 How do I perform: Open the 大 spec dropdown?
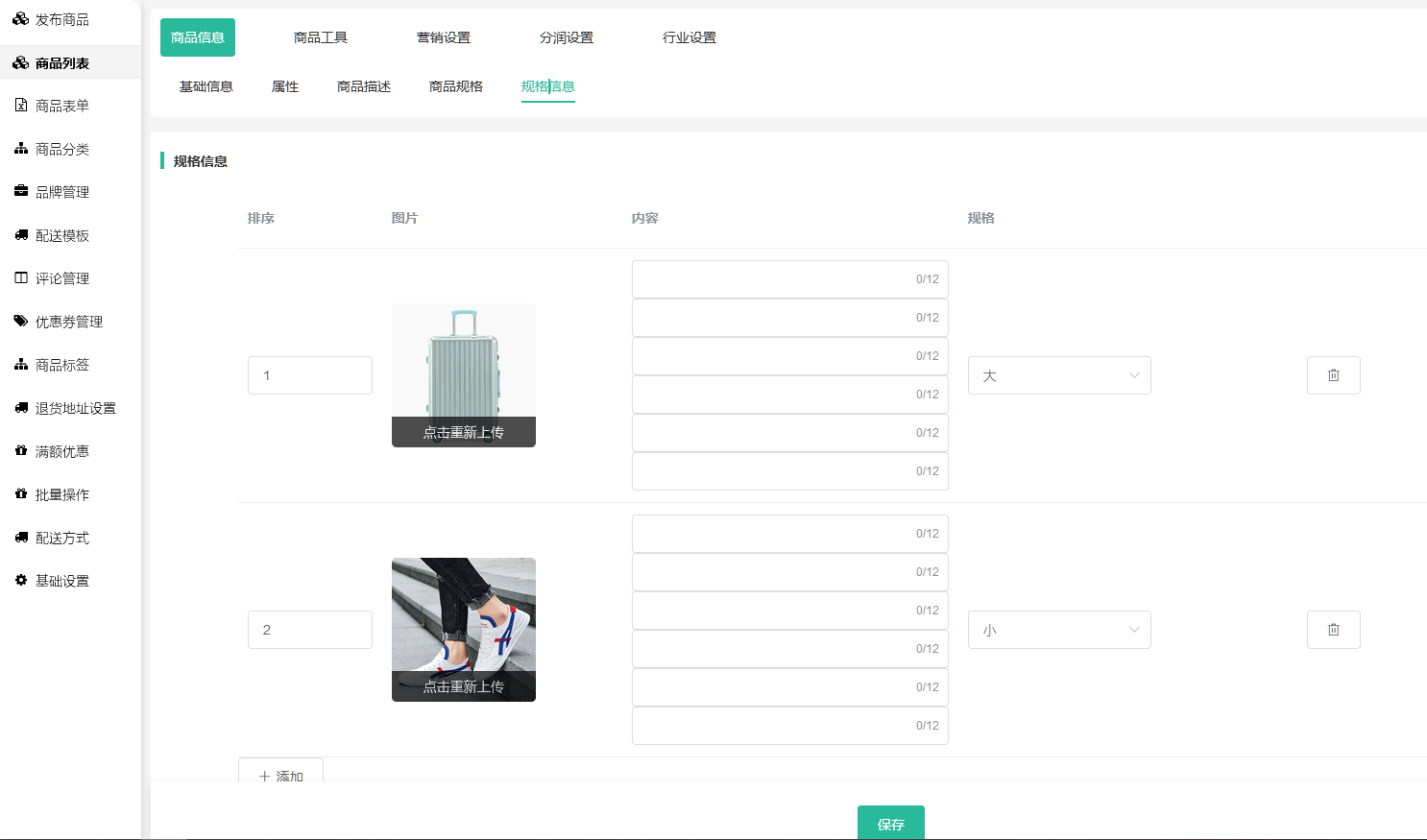[x=1058, y=375]
